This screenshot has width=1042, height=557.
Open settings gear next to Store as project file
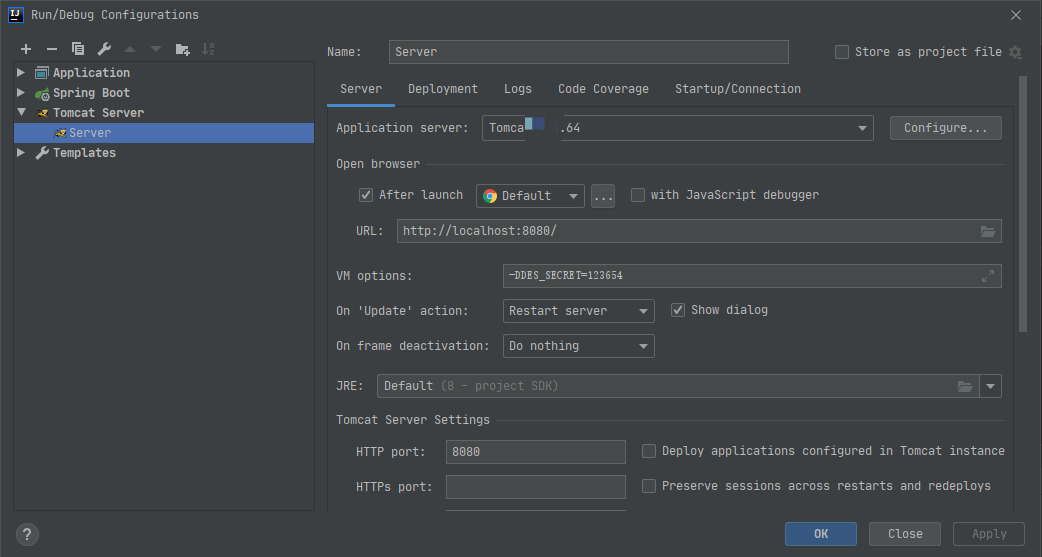point(1015,52)
